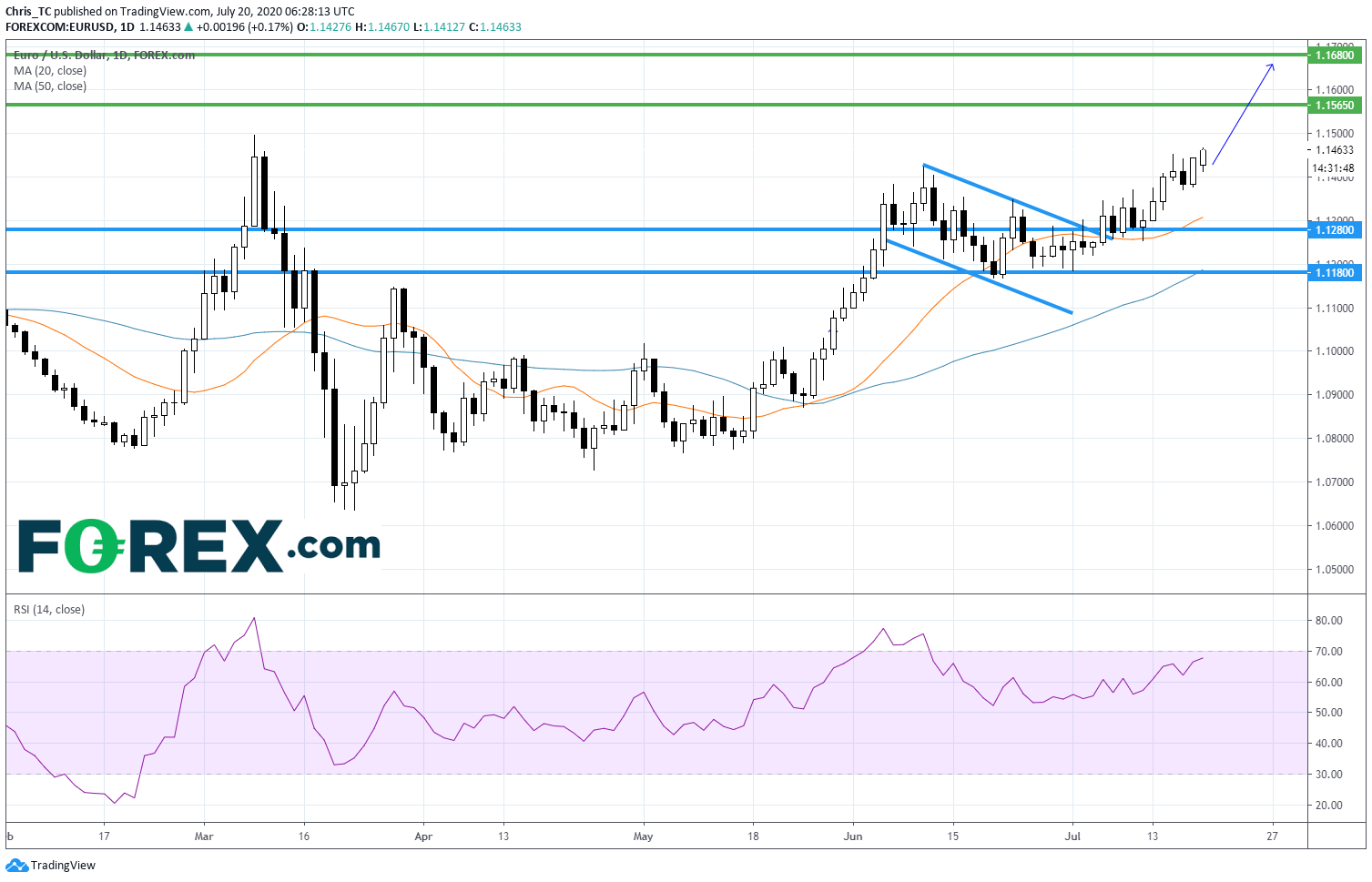Click the blue 1.12800 price label
The height and width of the screenshot is (882, 1372).
click(1335, 229)
